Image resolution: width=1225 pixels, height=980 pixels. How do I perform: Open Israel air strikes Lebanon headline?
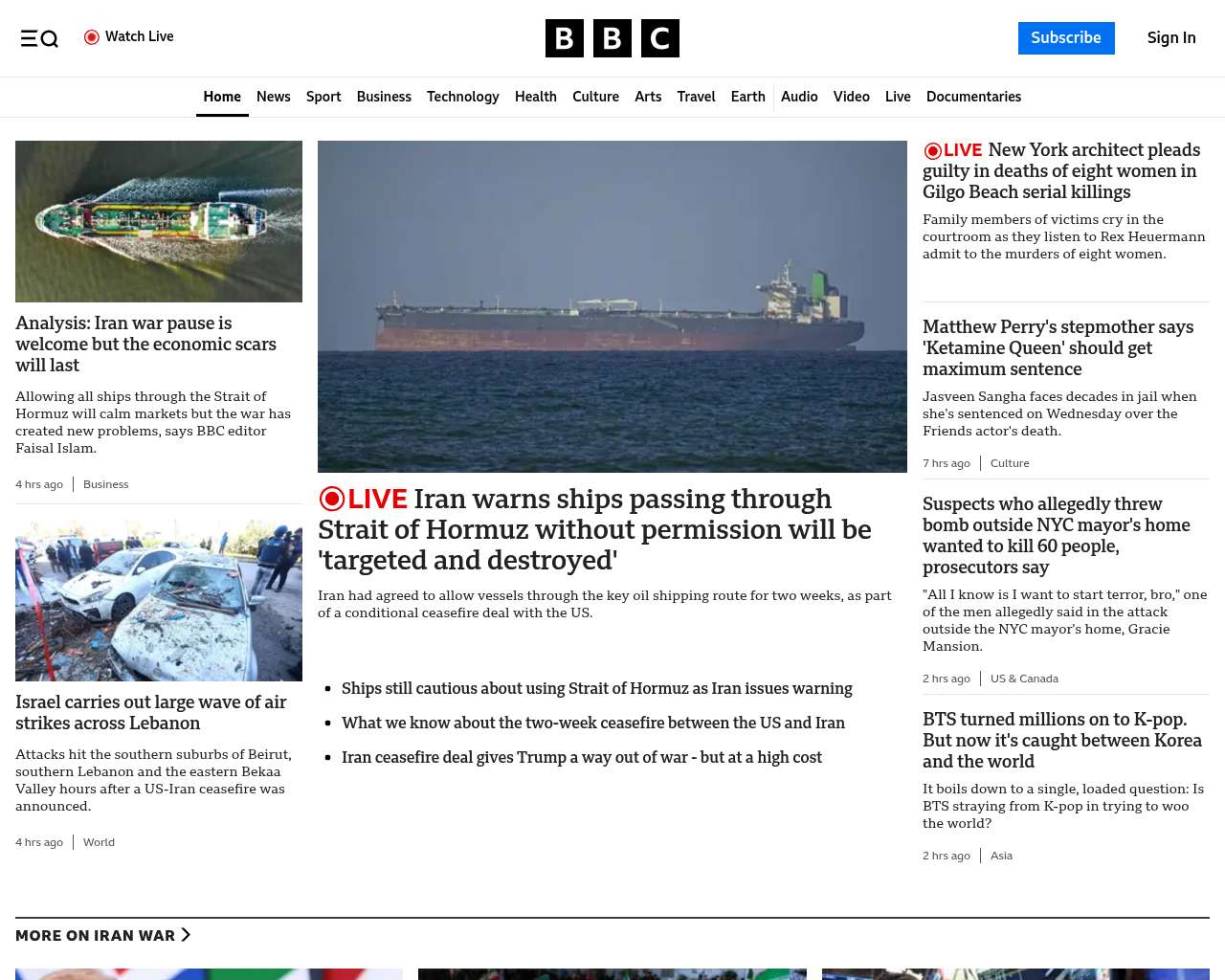point(150,712)
